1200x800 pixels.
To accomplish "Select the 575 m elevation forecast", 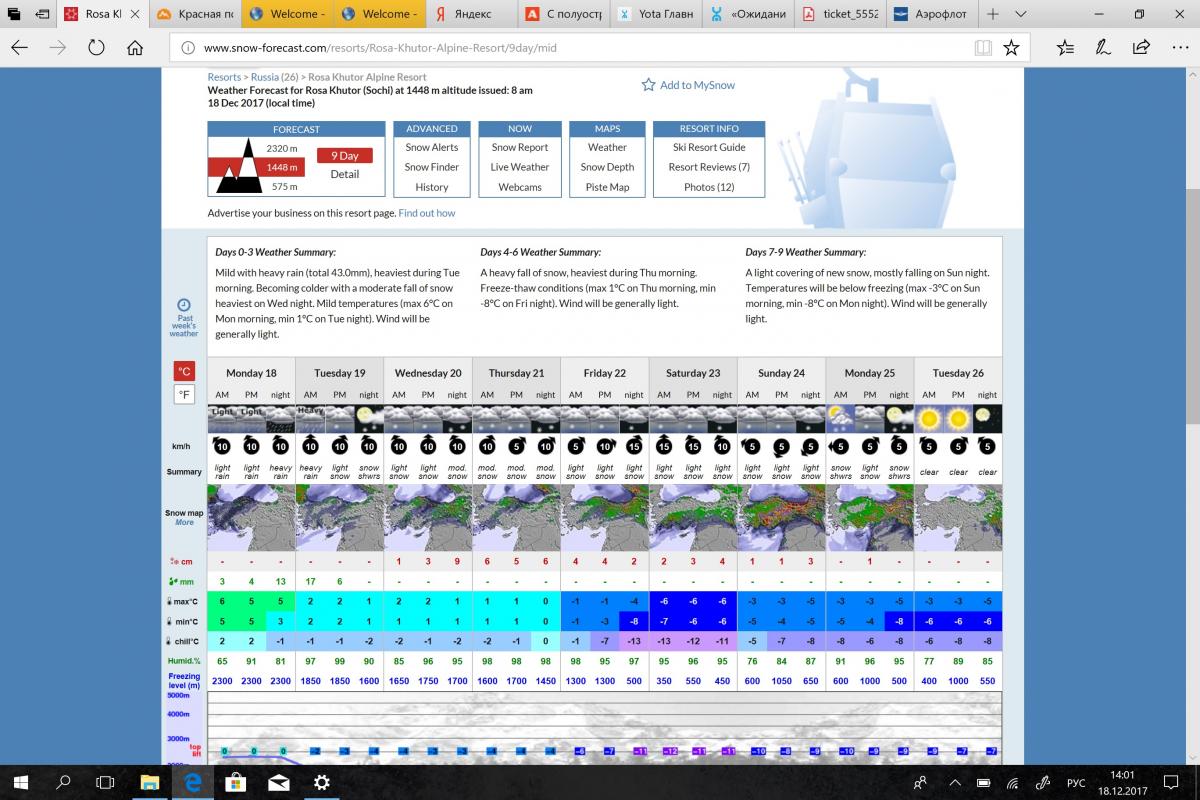I will [x=284, y=186].
